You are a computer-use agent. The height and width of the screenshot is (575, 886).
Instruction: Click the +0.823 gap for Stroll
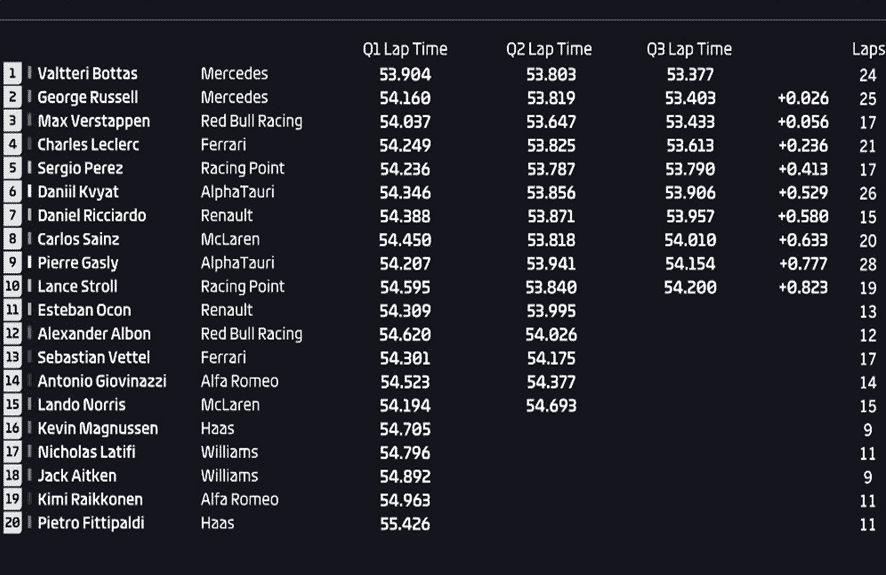(803, 287)
